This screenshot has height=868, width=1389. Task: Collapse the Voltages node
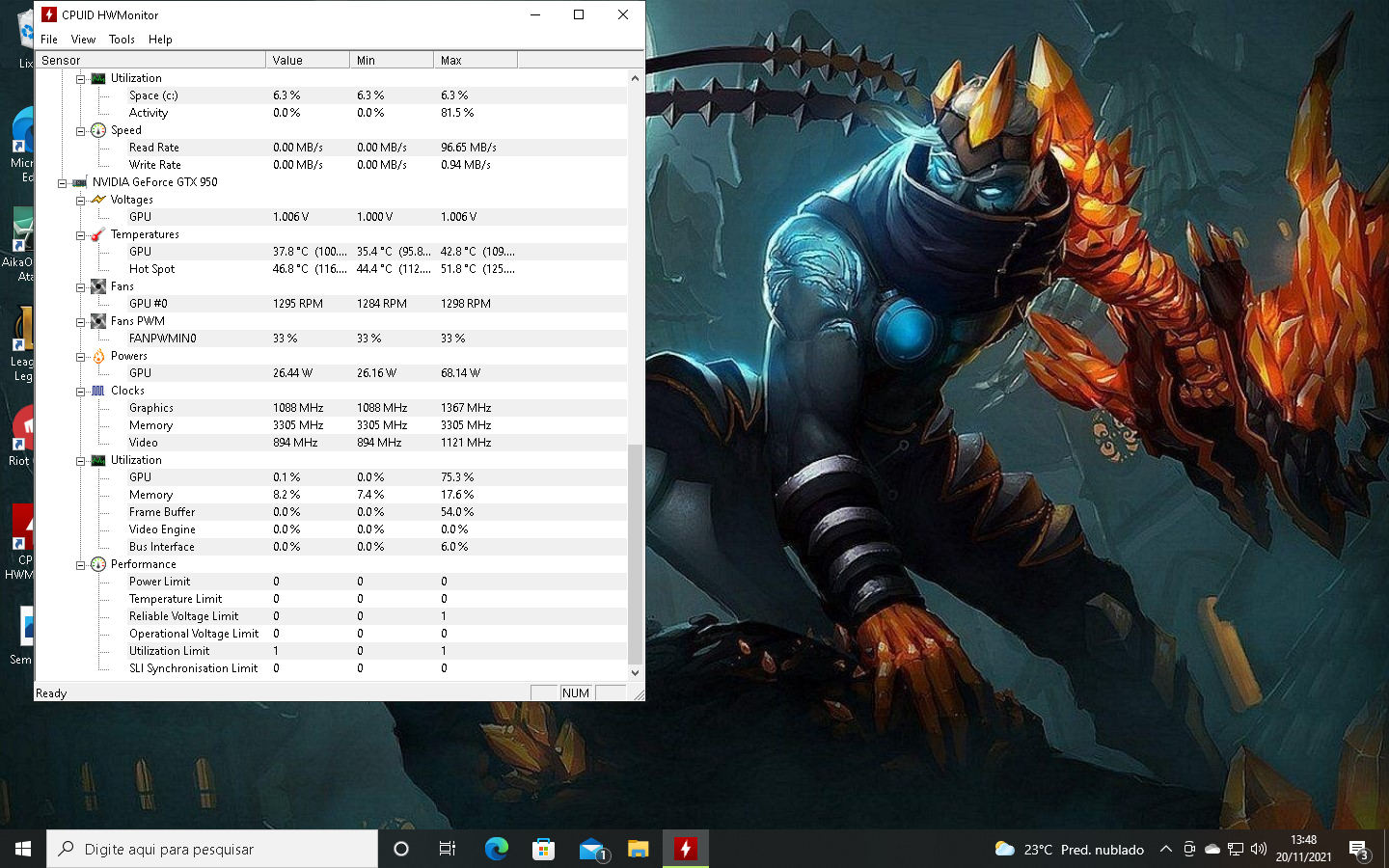81,200
